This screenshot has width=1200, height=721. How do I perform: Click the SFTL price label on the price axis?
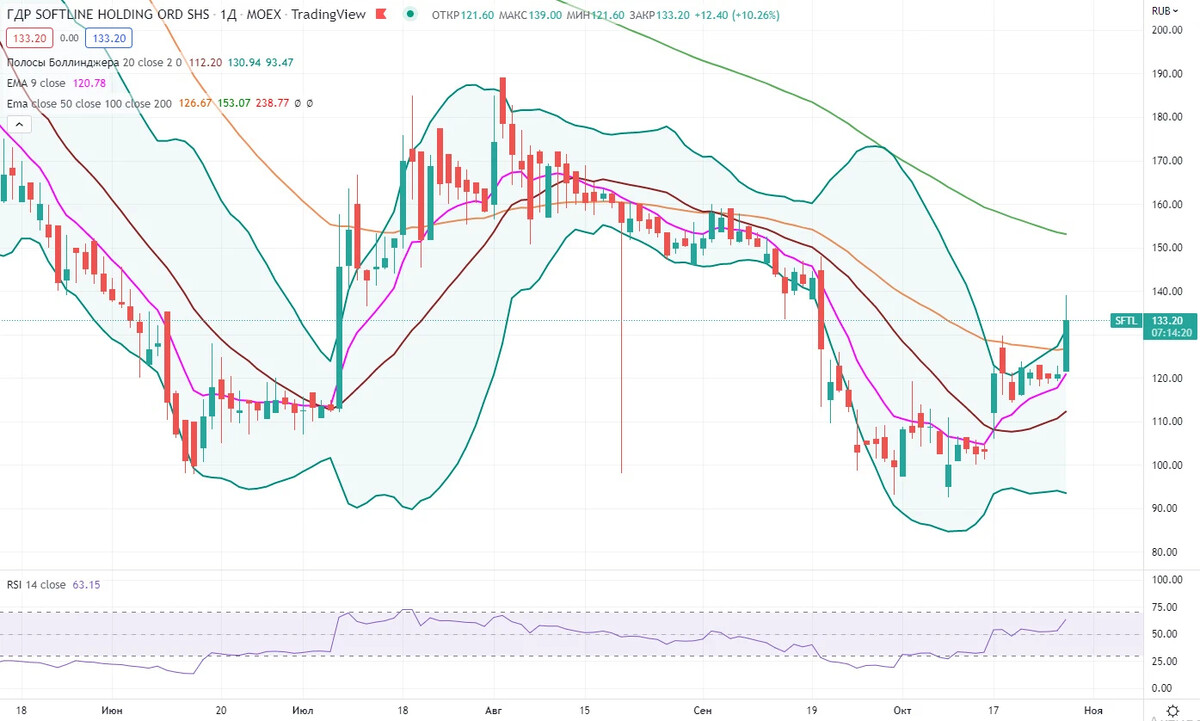point(1125,321)
